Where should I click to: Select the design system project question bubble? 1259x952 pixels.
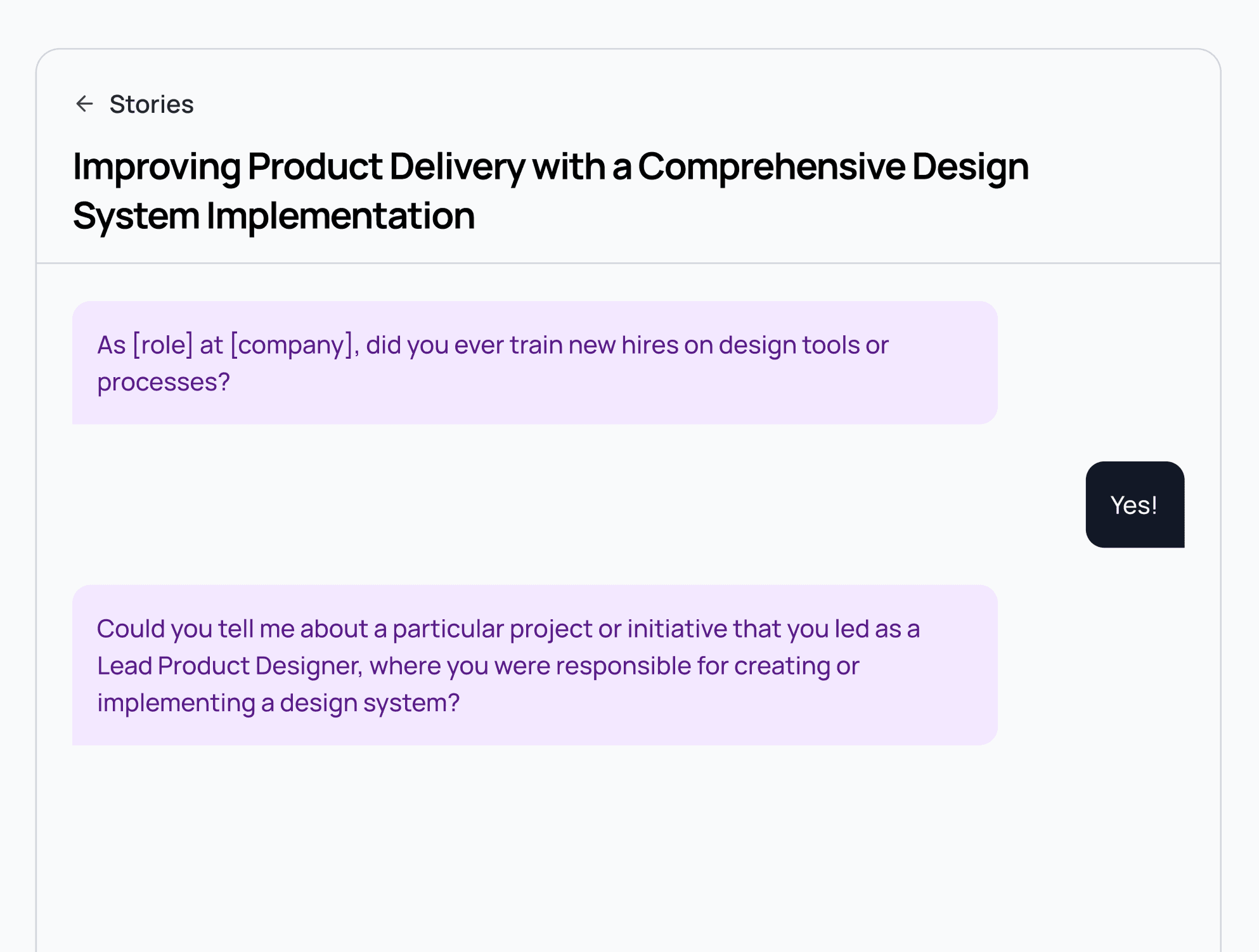534,665
